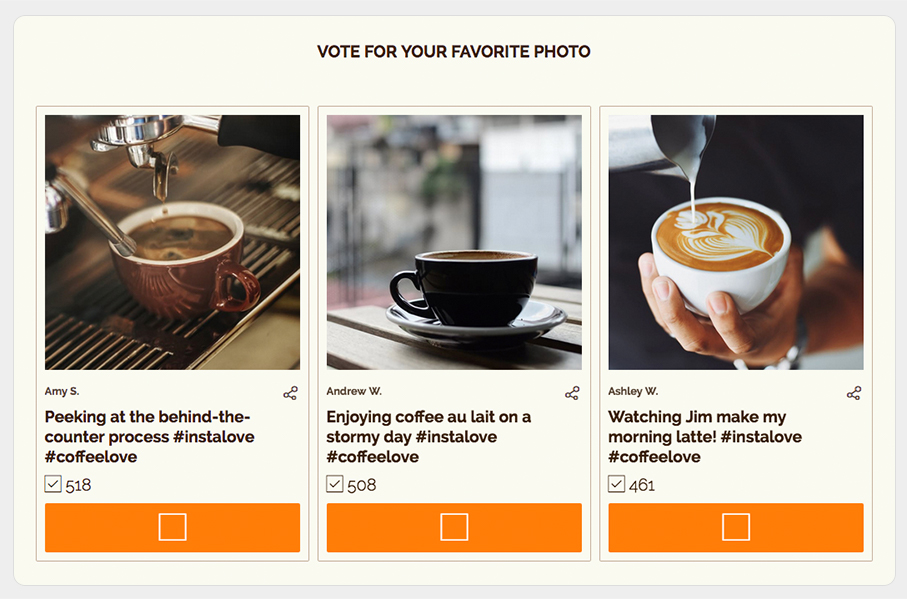
Task: Toggle the checkbox next to the 461 vote count
Action: click(617, 484)
